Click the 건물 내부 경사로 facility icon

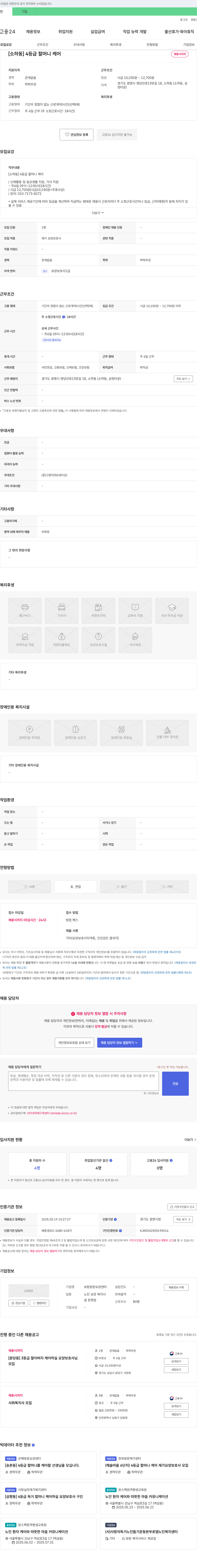pyautogui.click(x=167, y=733)
